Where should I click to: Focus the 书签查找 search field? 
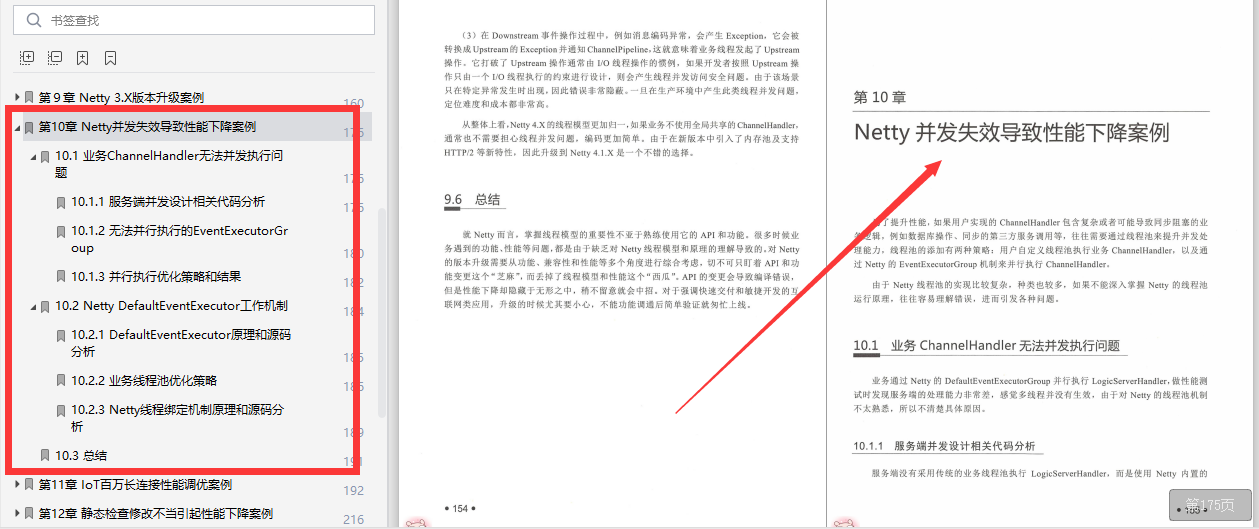195,20
